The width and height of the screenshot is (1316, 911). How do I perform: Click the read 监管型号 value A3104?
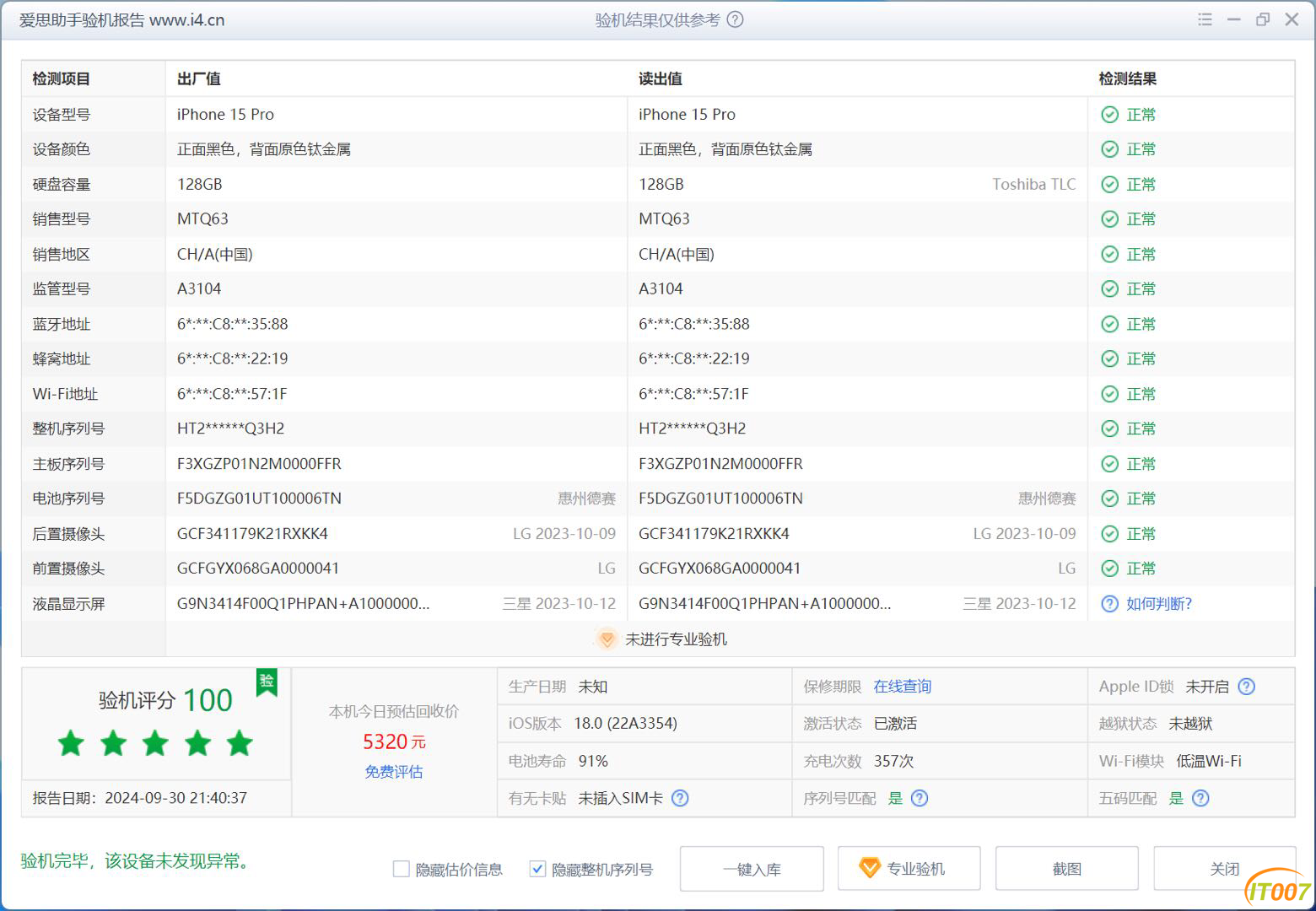pos(661,289)
